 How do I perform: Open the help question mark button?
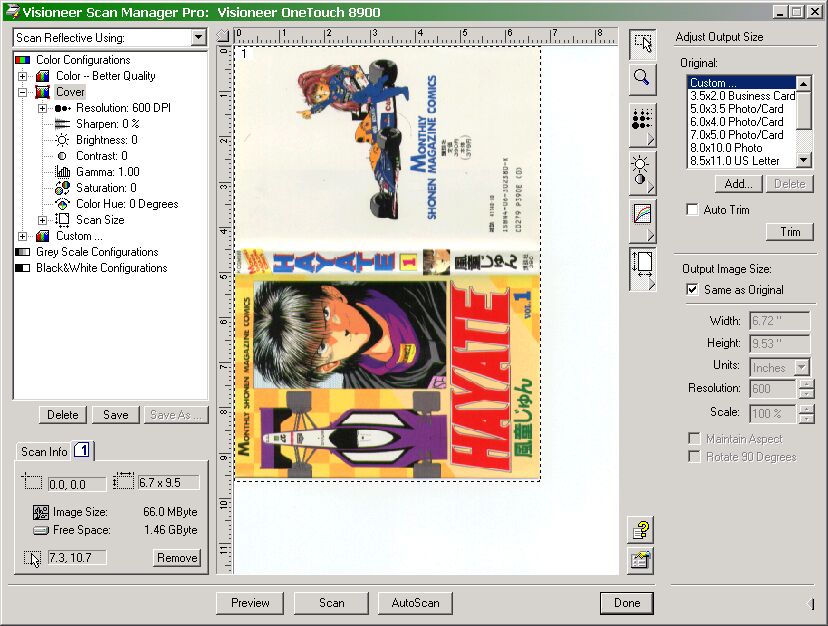[x=641, y=529]
